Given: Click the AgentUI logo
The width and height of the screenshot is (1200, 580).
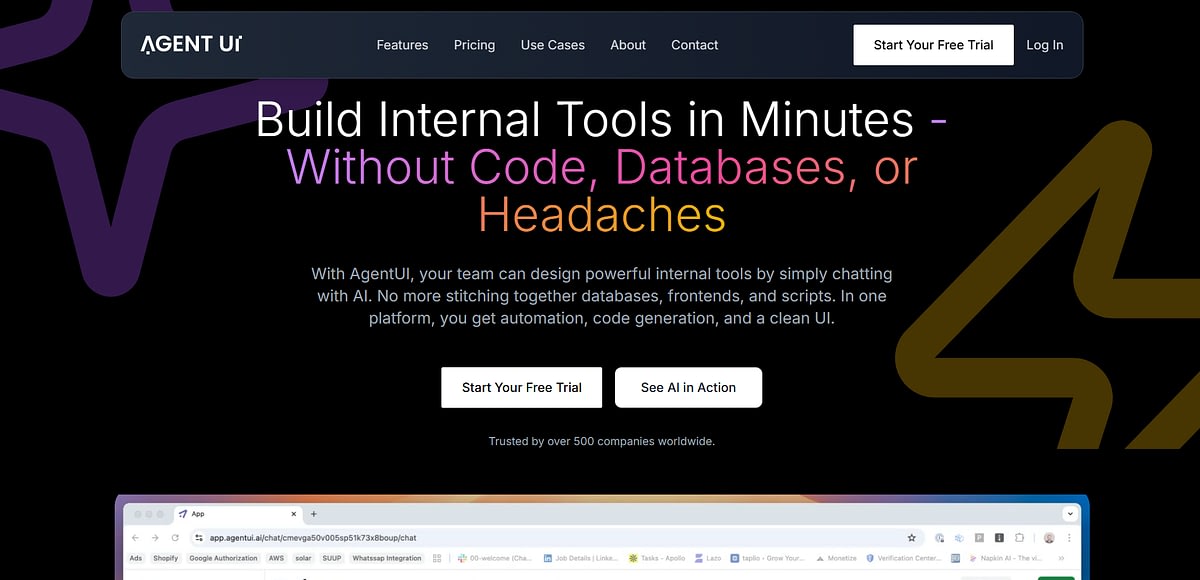Looking at the screenshot, I should 191,44.
